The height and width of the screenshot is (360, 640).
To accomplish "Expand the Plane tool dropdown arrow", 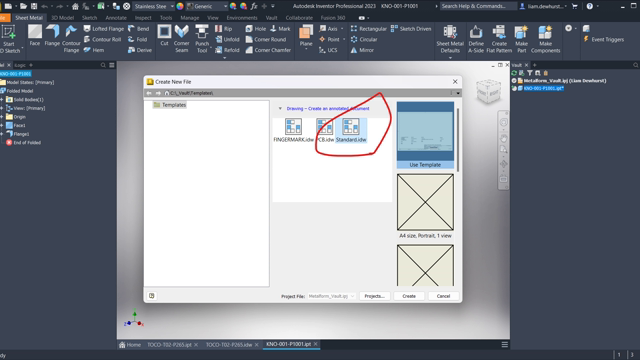I will pyautogui.click(x=306, y=49).
